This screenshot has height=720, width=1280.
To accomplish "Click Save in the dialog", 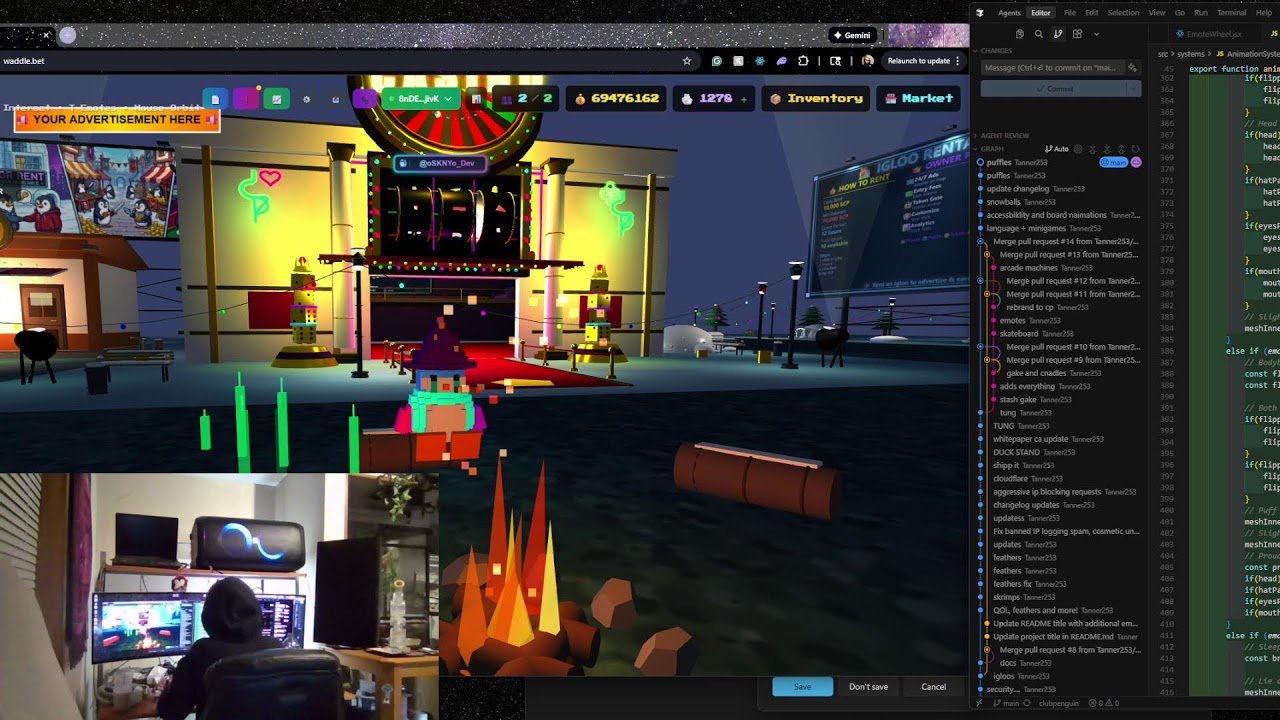I will (802, 687).
